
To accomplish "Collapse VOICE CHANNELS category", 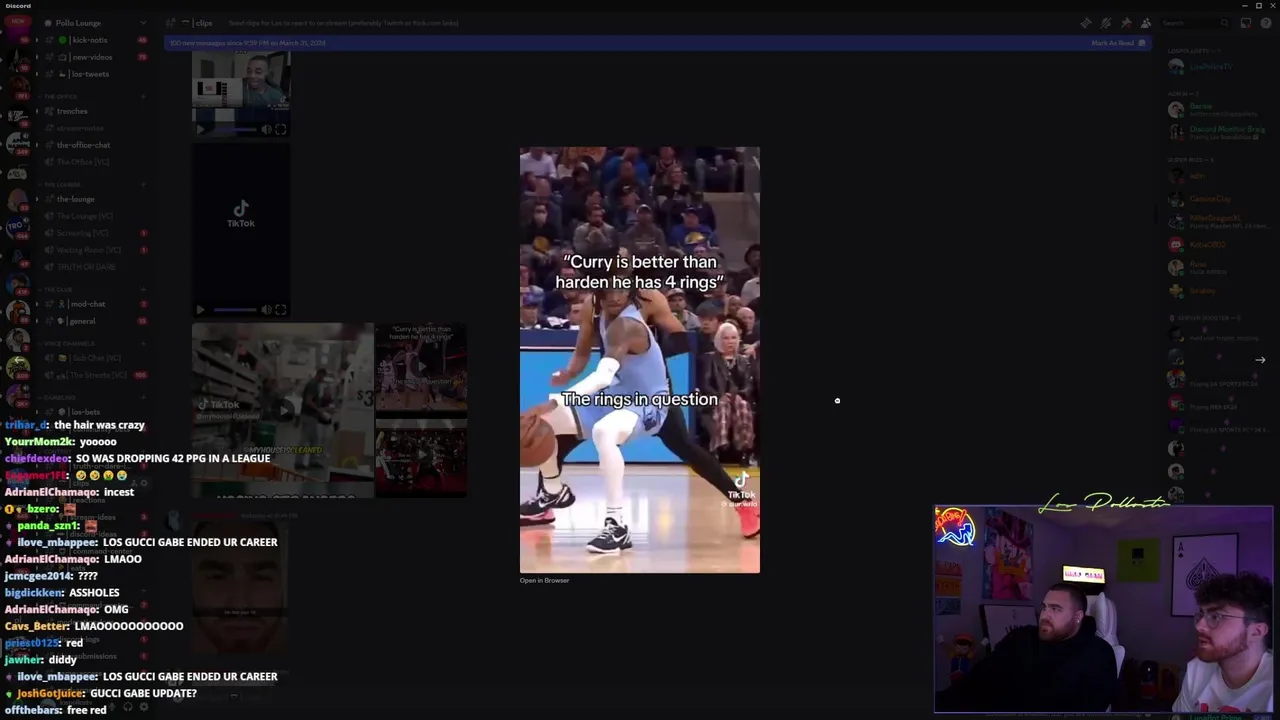I will (68, 344).
